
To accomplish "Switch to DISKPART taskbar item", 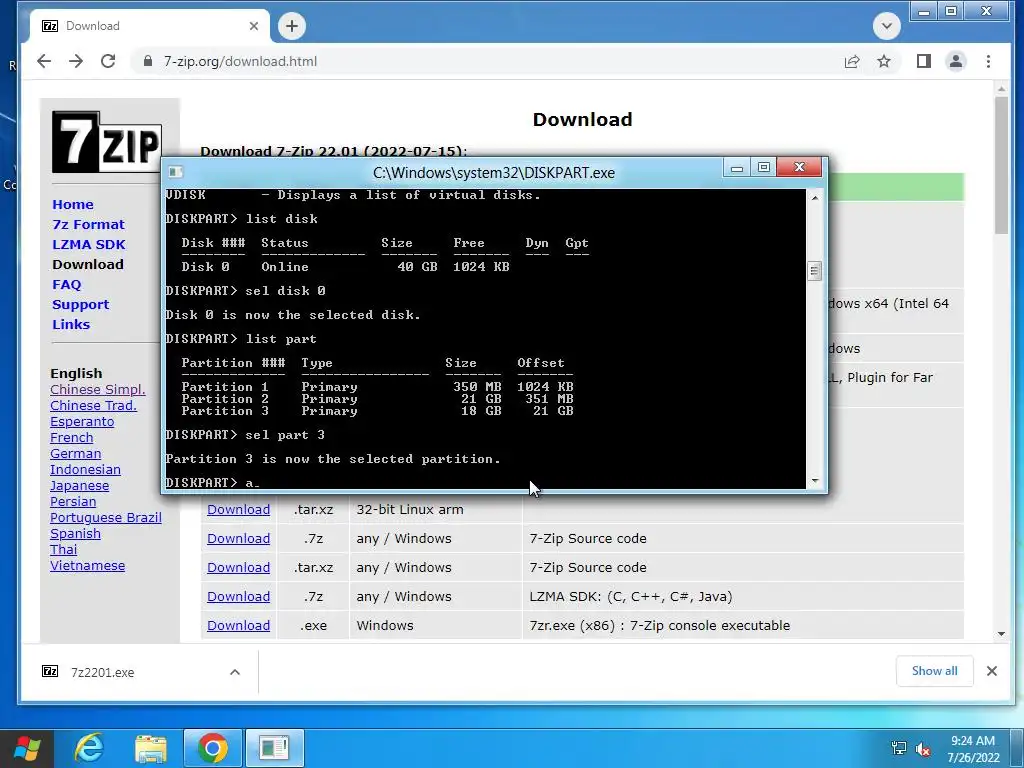I will 274,748.
